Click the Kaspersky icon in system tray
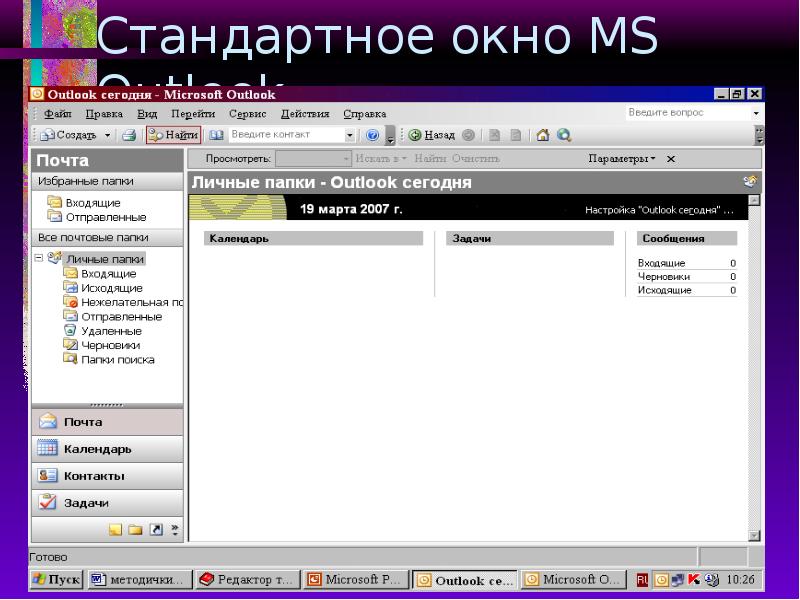800x600 pixels. pyautogui.click(x=694, y=580)
